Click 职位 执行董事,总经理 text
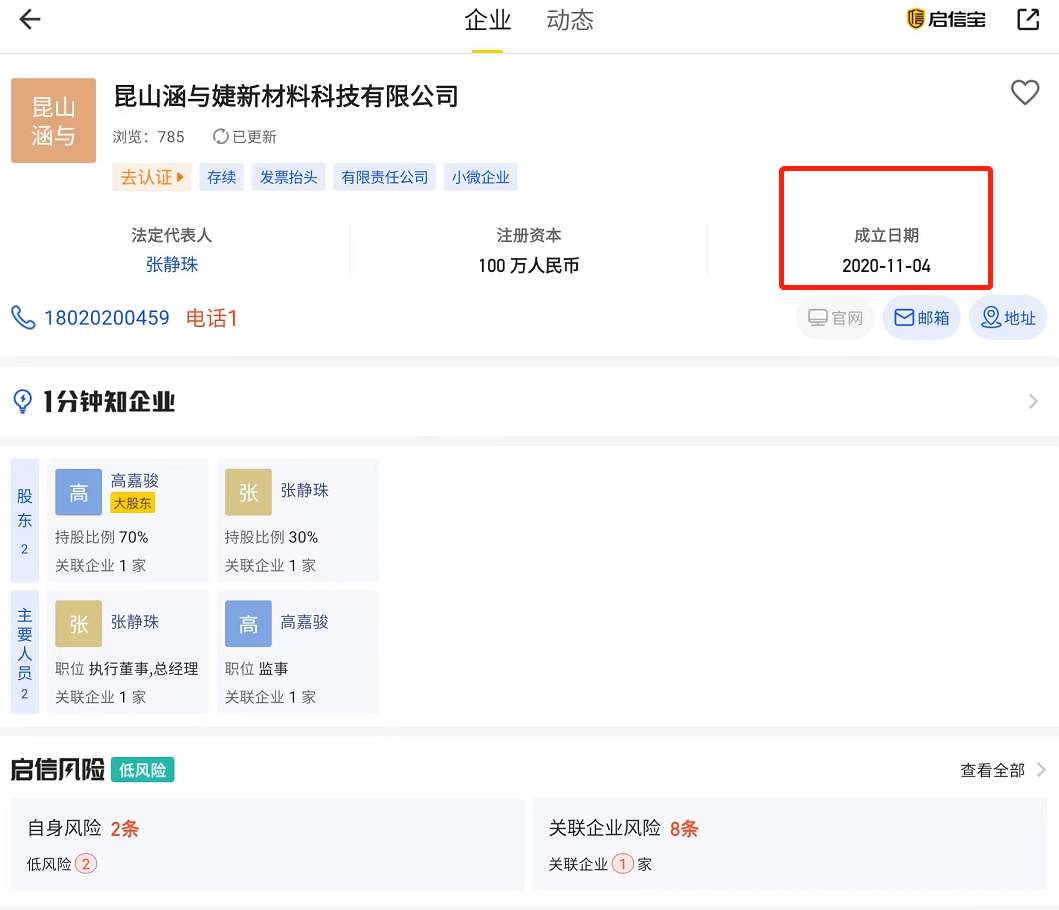The image size is (1059, 910). 126,669
